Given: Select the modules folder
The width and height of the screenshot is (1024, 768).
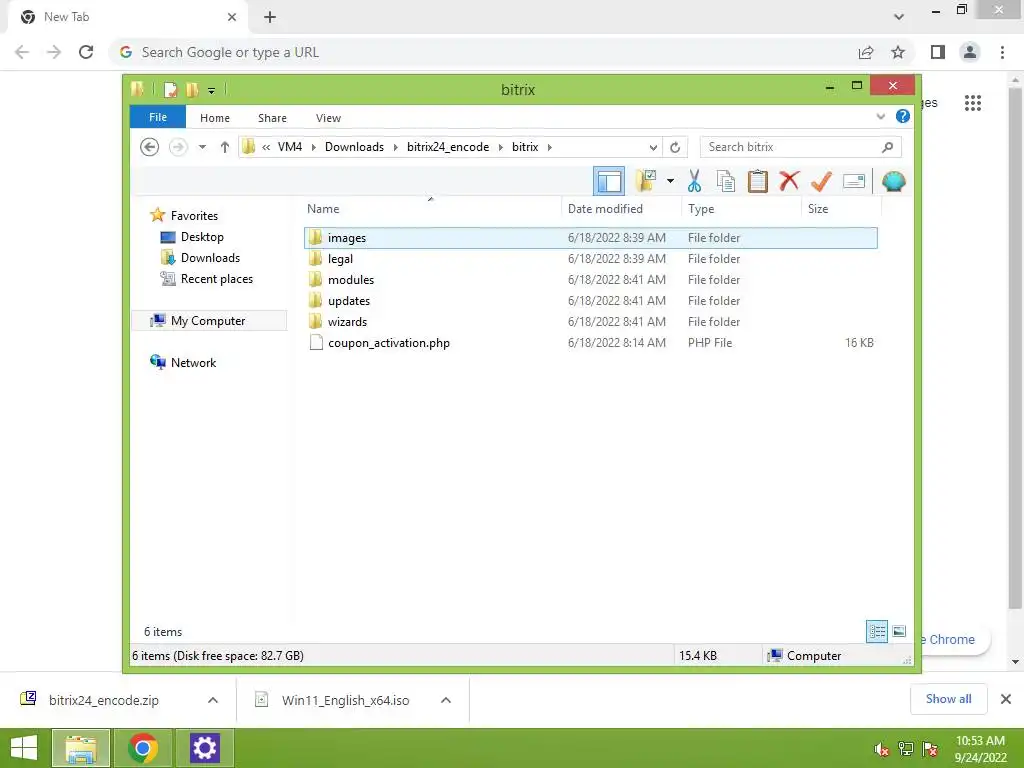Looking at the screenshot, I should (x=590, y=280).
